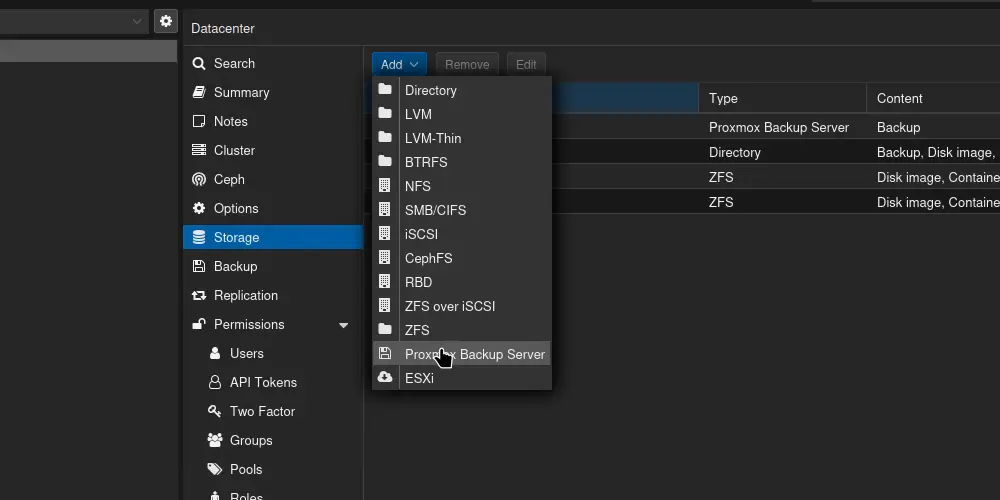Screen dimensions: 1000x500
Task: Select Proxmox Backup Server menu entry
Action: pos(462,354)
